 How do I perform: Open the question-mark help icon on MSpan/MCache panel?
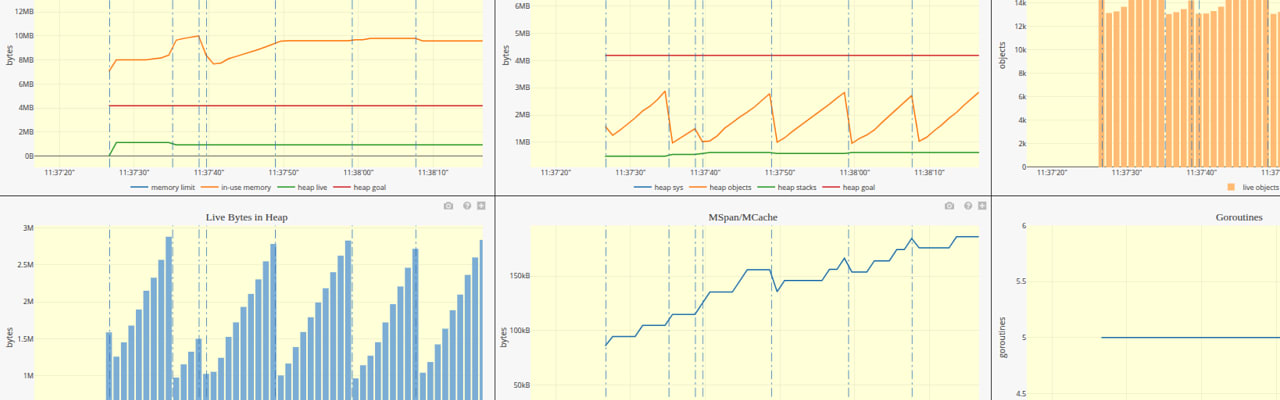(x=967, y=206)
